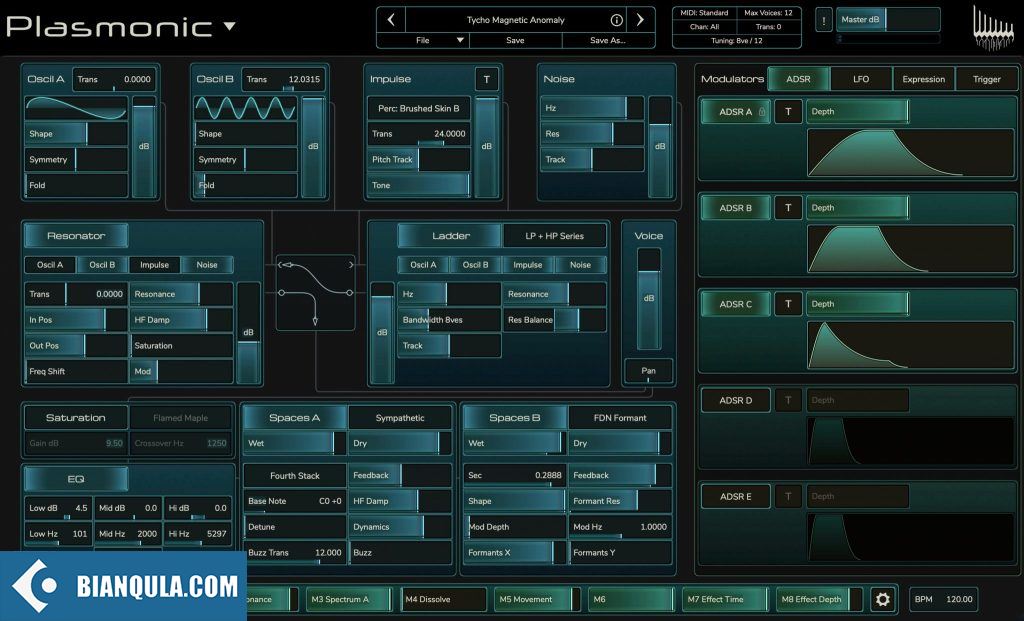
Task: Open the Ladder filter type selector
Action: pyautogui.click(x=451, y=236)
